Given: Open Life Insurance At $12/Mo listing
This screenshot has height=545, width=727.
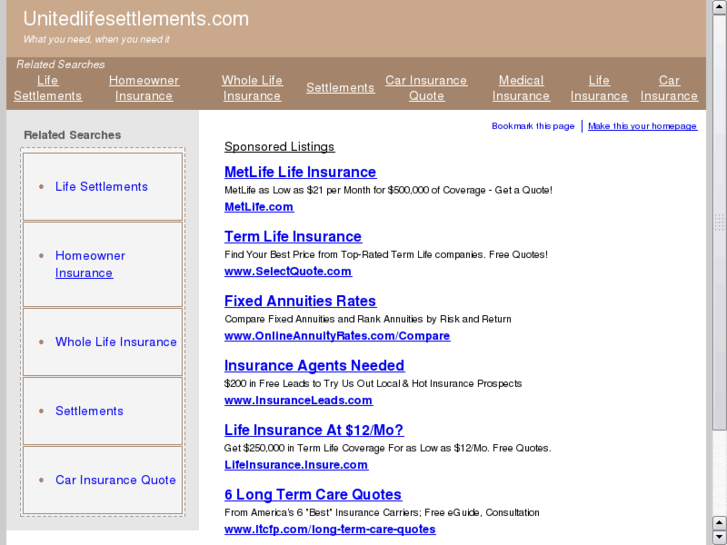Looking at the screenshot, I should coord(314,430).
